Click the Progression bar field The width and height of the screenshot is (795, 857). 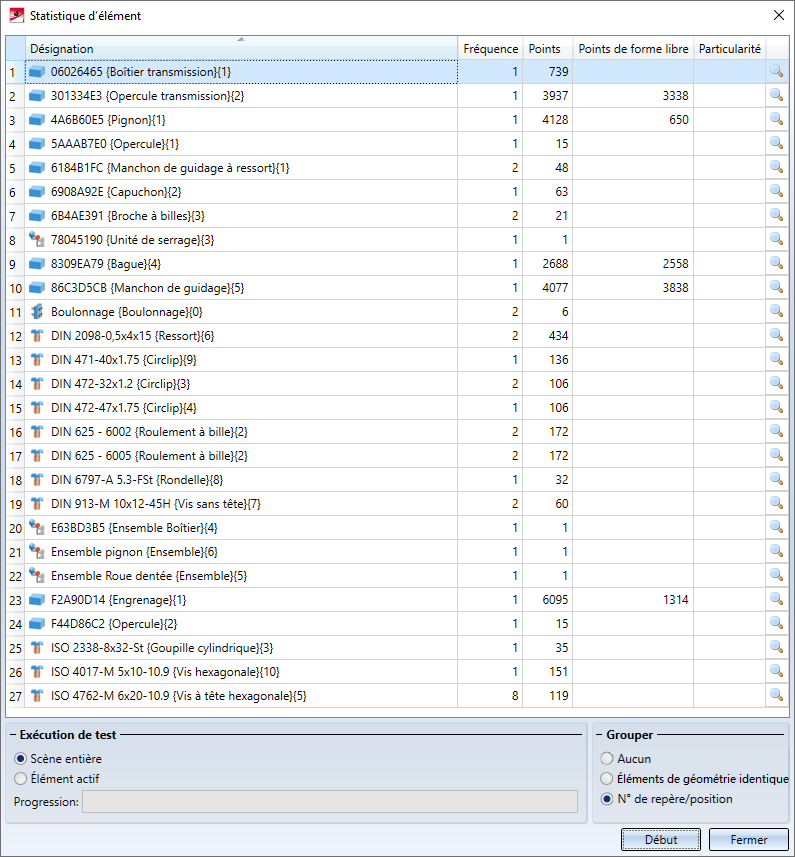(x=329, y=801)
